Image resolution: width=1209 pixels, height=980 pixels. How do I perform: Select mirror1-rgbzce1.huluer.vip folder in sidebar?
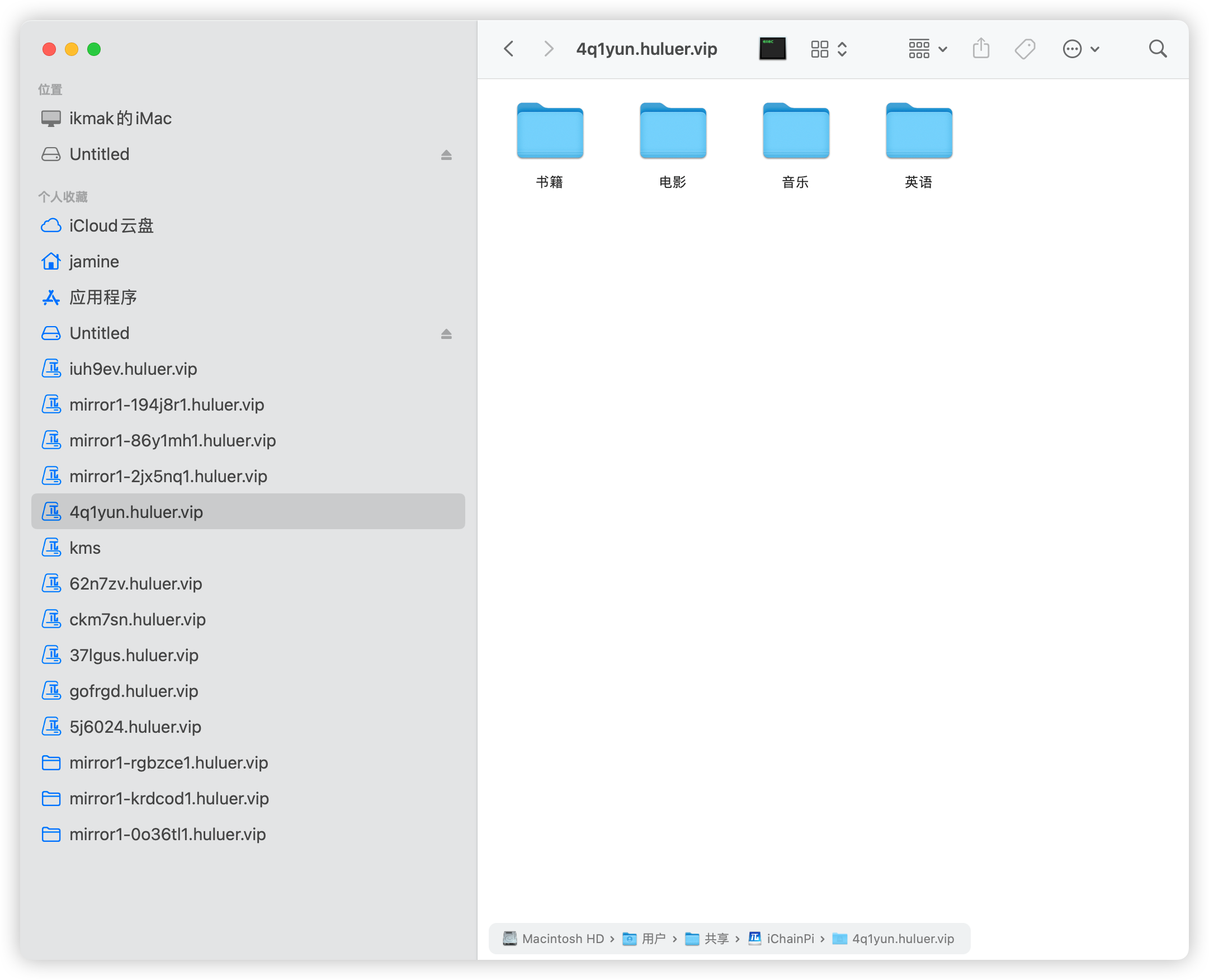(x=248, y=762)
